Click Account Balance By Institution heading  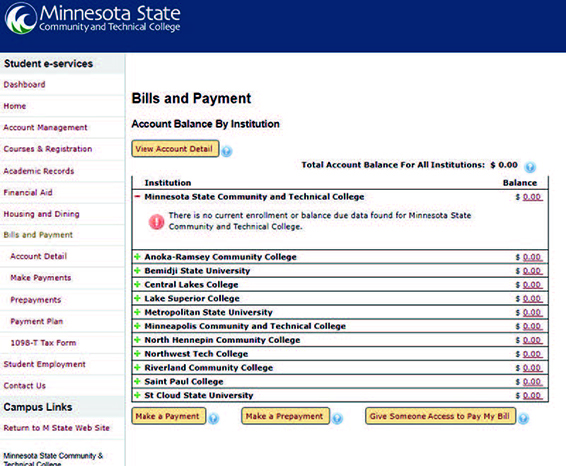point(205,124)
